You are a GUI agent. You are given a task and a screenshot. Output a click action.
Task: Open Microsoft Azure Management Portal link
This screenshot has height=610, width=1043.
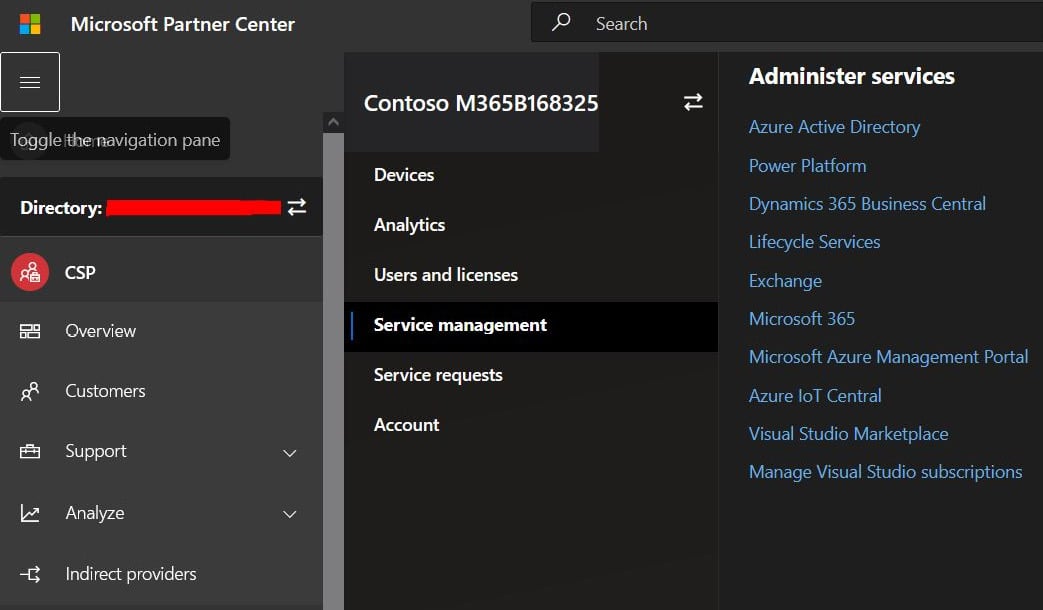click(889, 357)
